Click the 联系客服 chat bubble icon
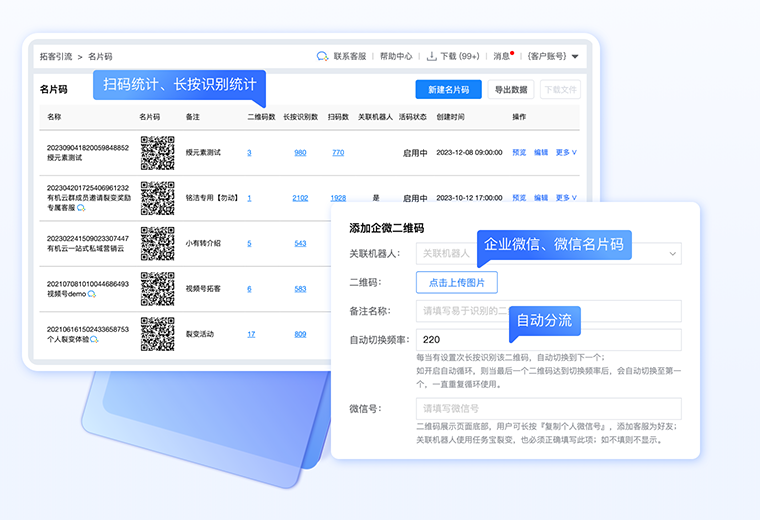The width and height of the screenshot is (760, 520). [322, 57]
